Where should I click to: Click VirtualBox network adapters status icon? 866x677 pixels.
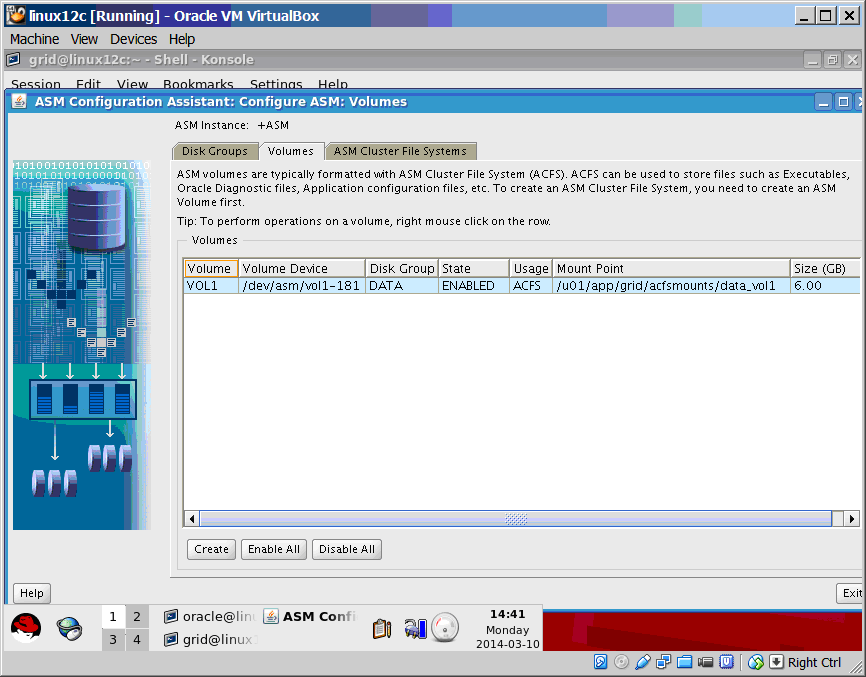(x=663, y=662)
